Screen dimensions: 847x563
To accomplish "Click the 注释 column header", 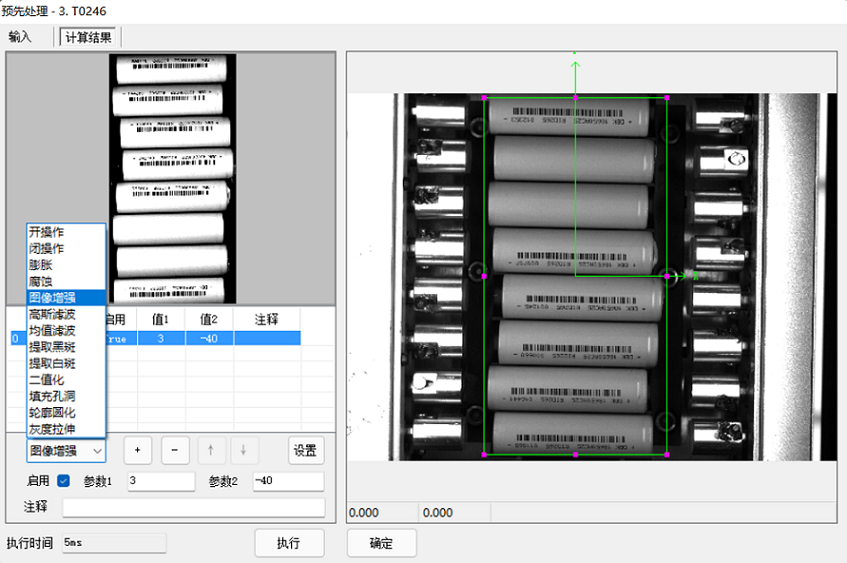I will [266, 319].
